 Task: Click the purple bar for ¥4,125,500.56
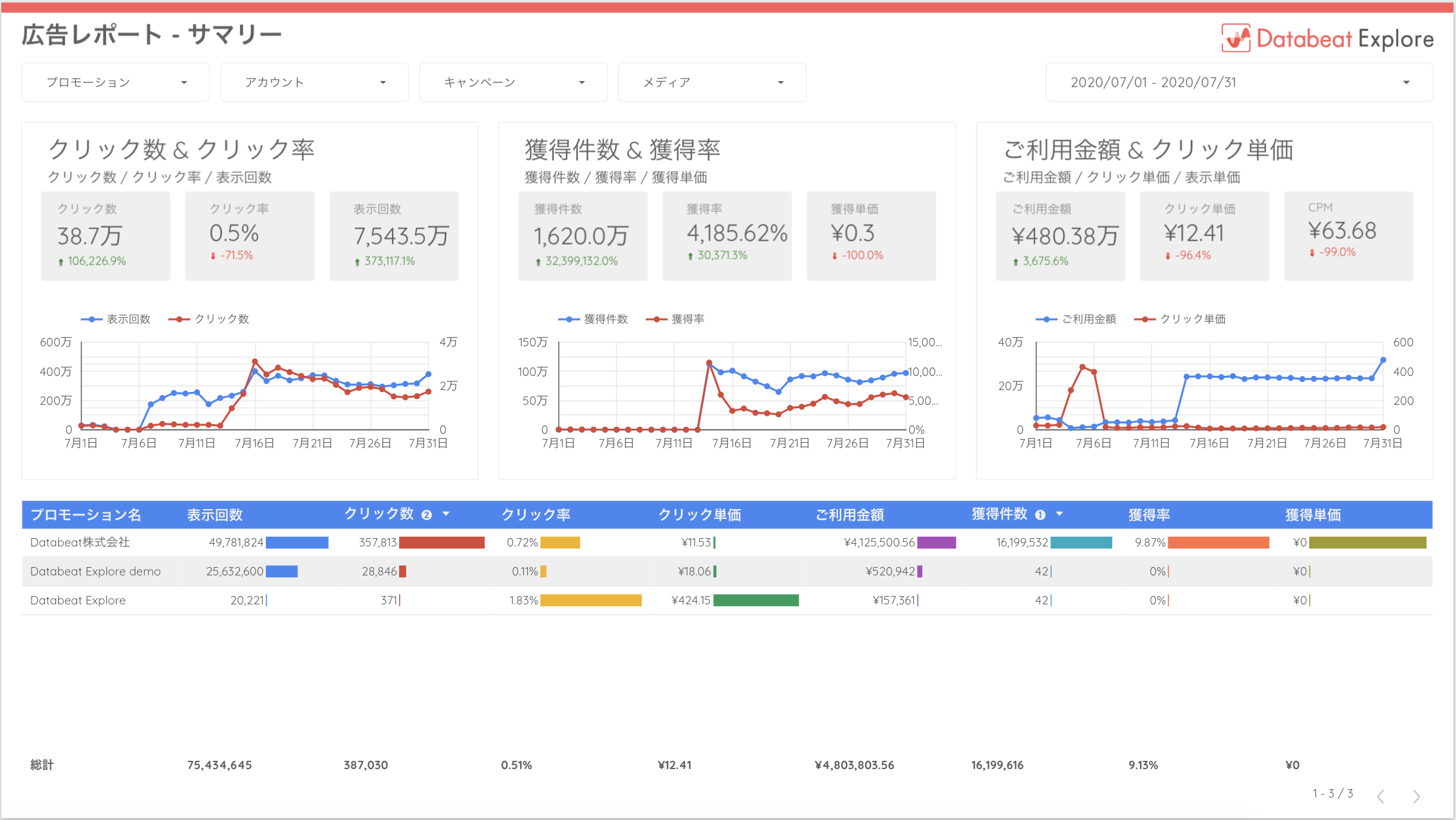point(937,543)
